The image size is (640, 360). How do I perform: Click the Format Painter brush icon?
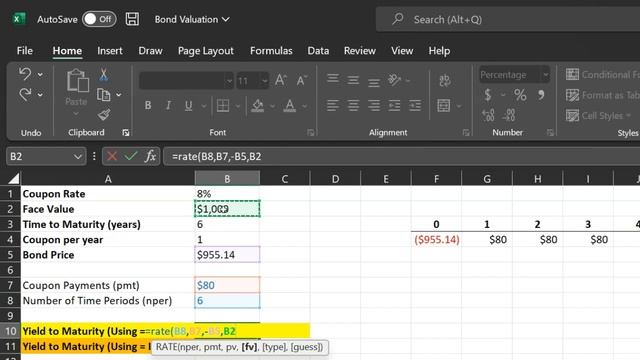tap(104, 115)
